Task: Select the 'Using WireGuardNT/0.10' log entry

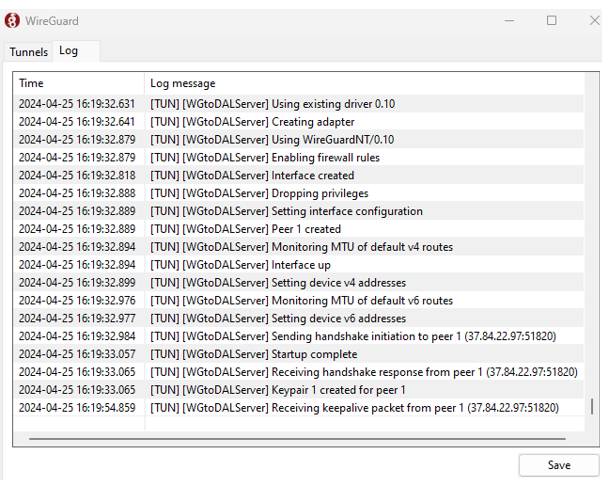Action: (x=298, y=139)
